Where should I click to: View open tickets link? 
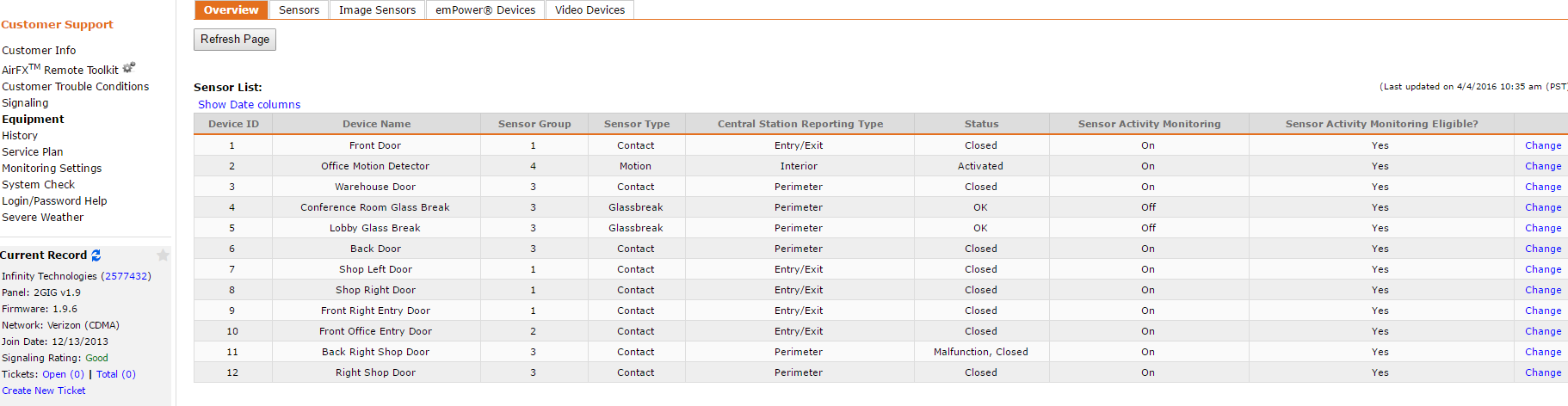tap(63, 375)
